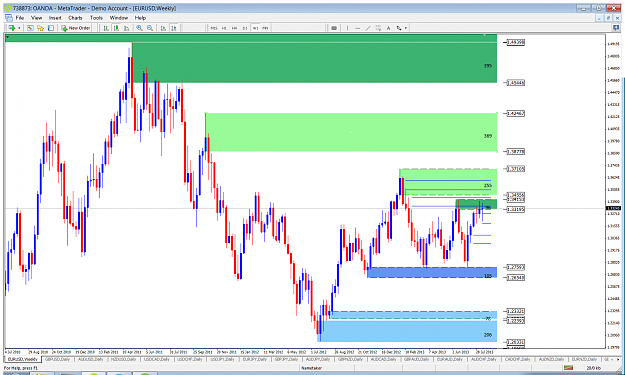Click the New Order button
This screenshot has height=375, width=625.
point(76,28)
